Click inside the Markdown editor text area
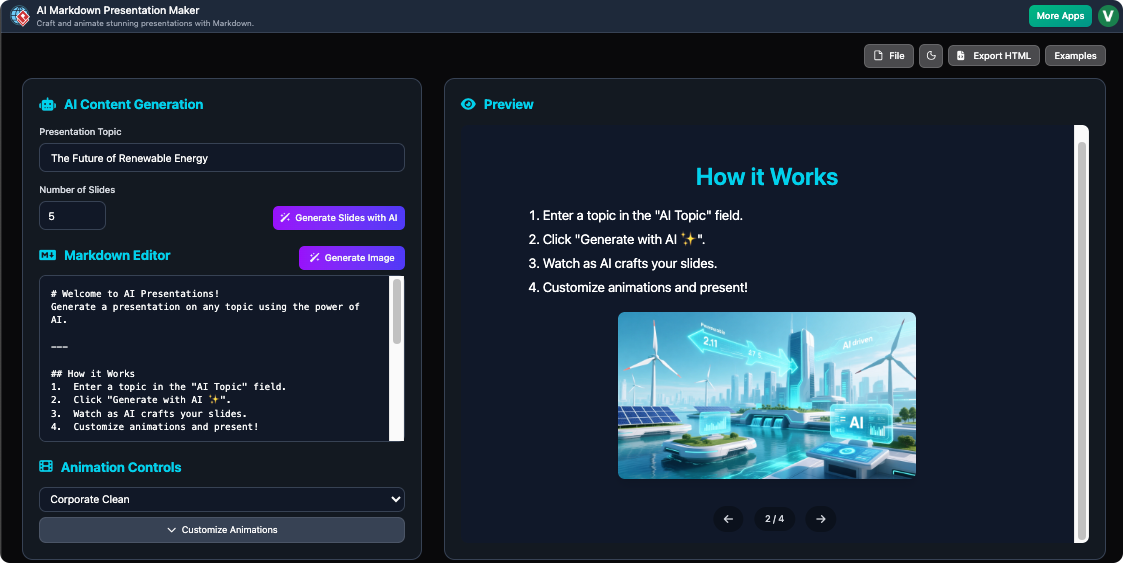This screenshot has height=563, width=1123. pyautogui.click(x=215, y=359)
